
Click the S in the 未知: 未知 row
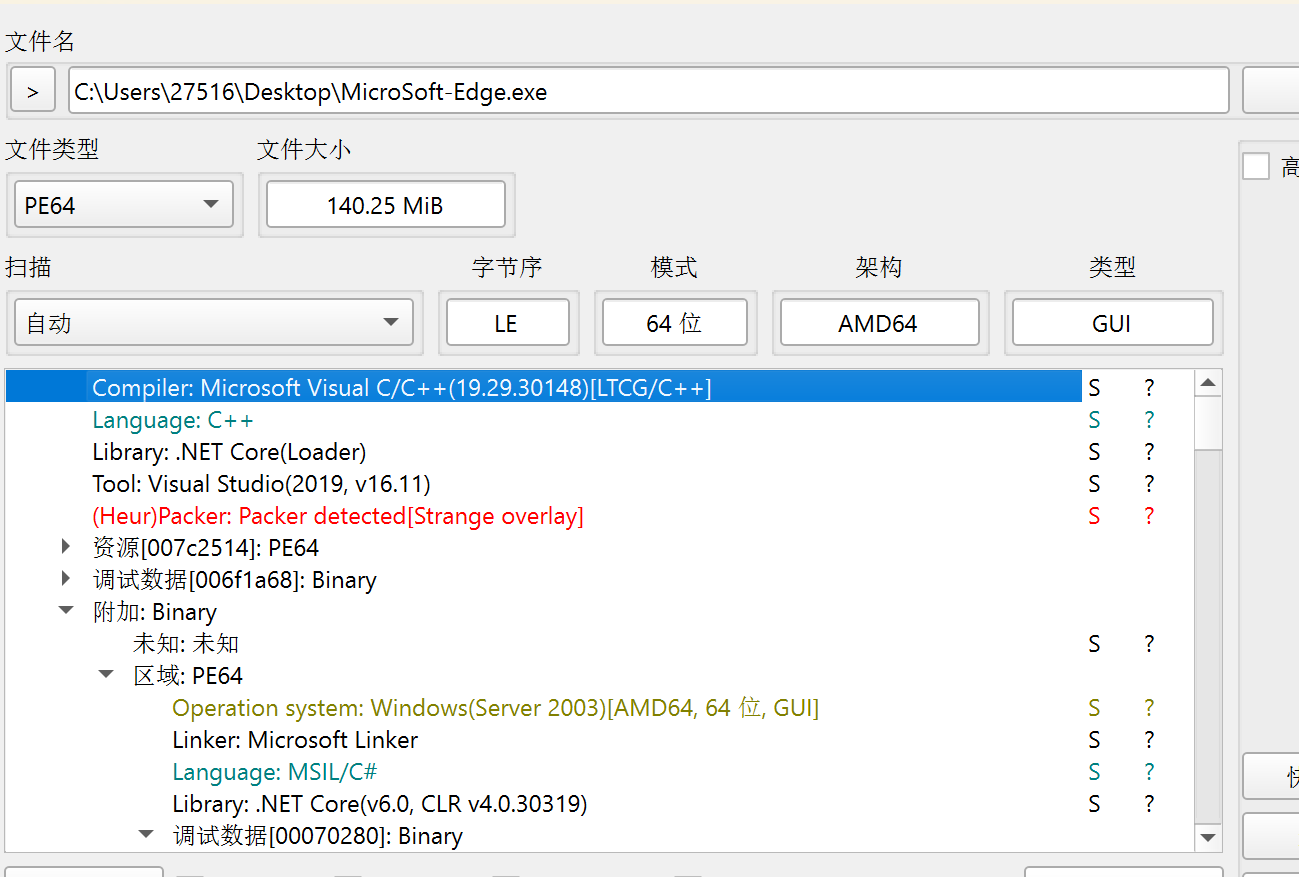point(1094,644)
